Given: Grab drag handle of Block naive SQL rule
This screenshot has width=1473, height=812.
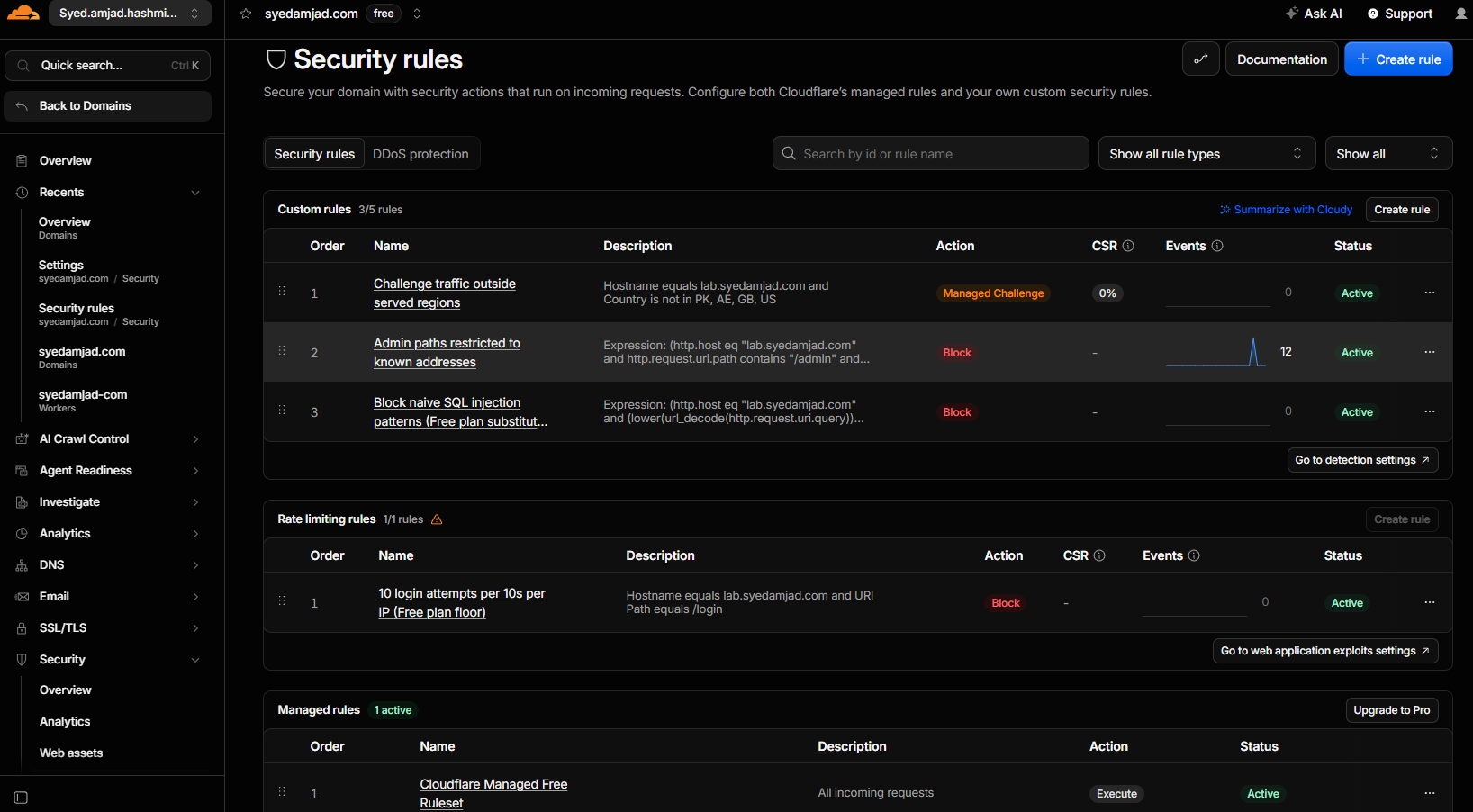Looking at the screenshot, I should (x=282, y=410).
